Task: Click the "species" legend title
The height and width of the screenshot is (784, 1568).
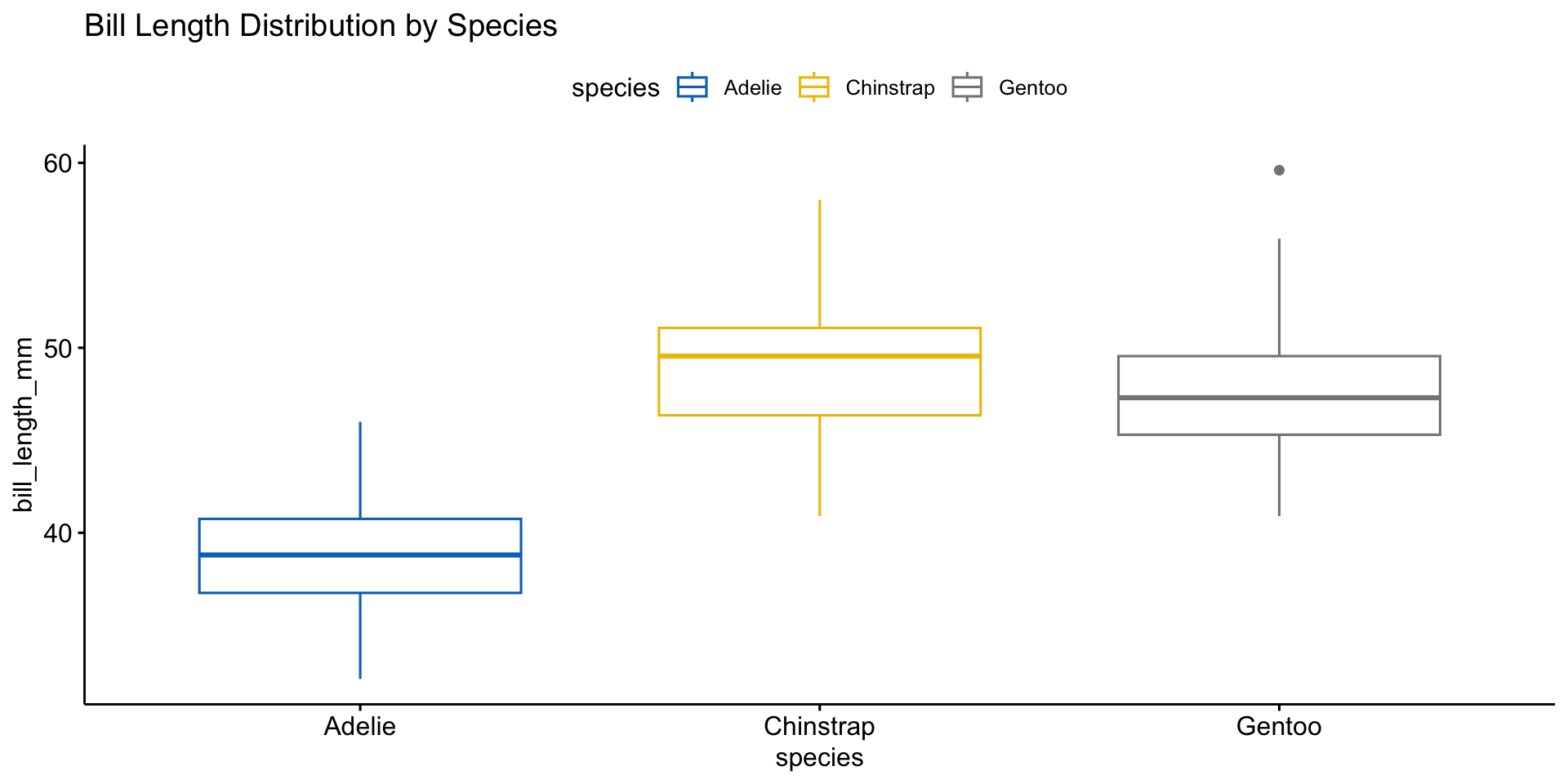Action: point(615,88)
